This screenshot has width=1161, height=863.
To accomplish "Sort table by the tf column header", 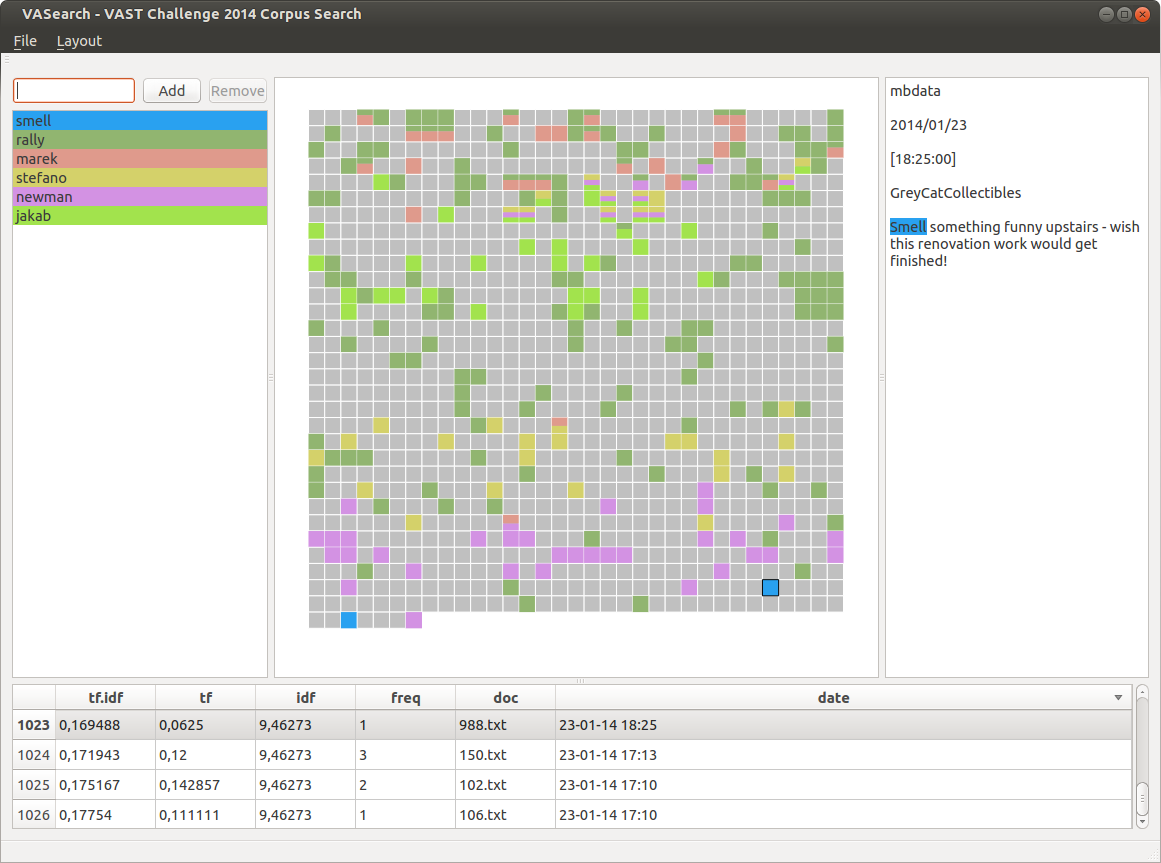I will coord(206,697).
